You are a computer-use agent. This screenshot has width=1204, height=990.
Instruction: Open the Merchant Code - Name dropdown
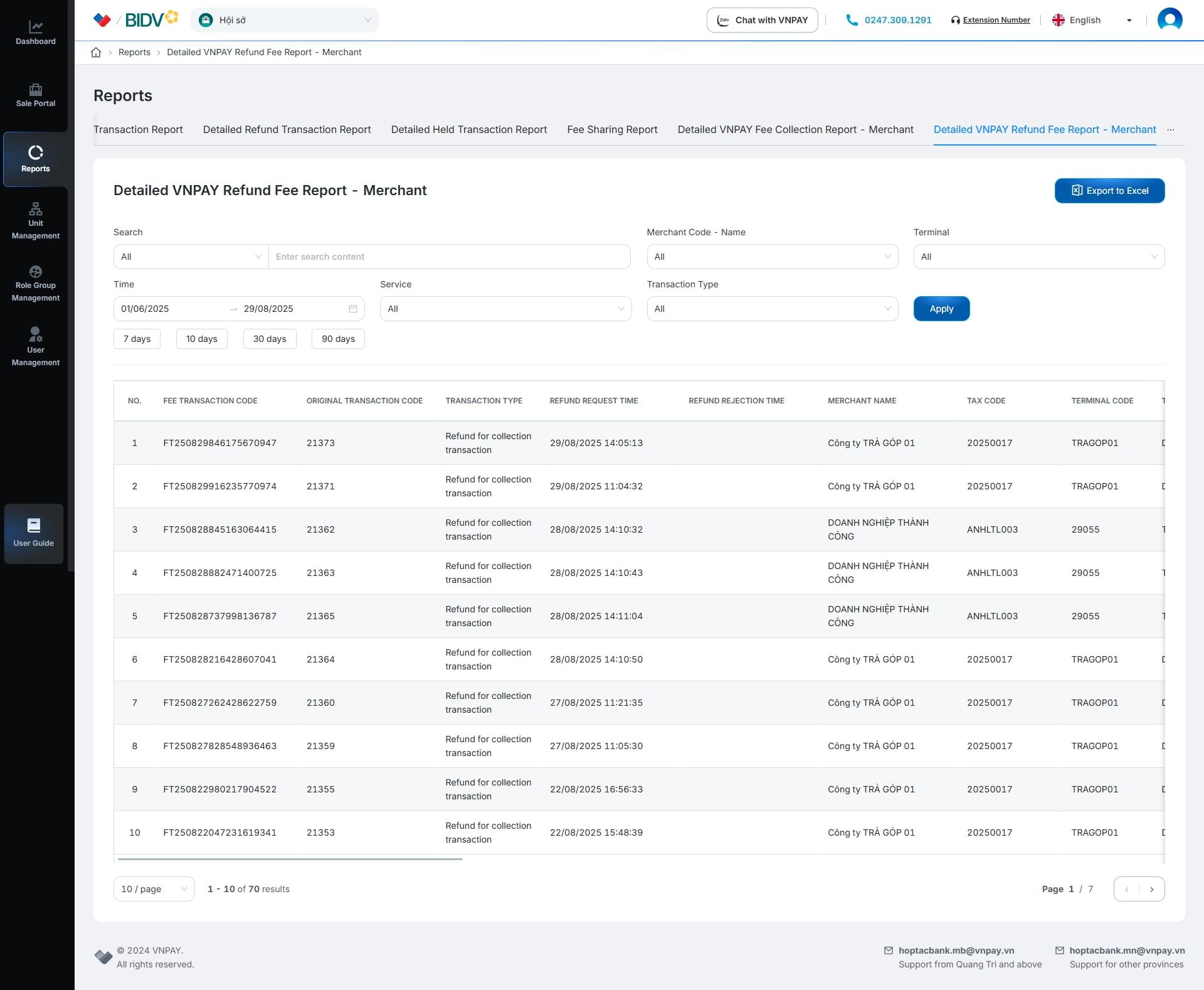tap(772, 257)
